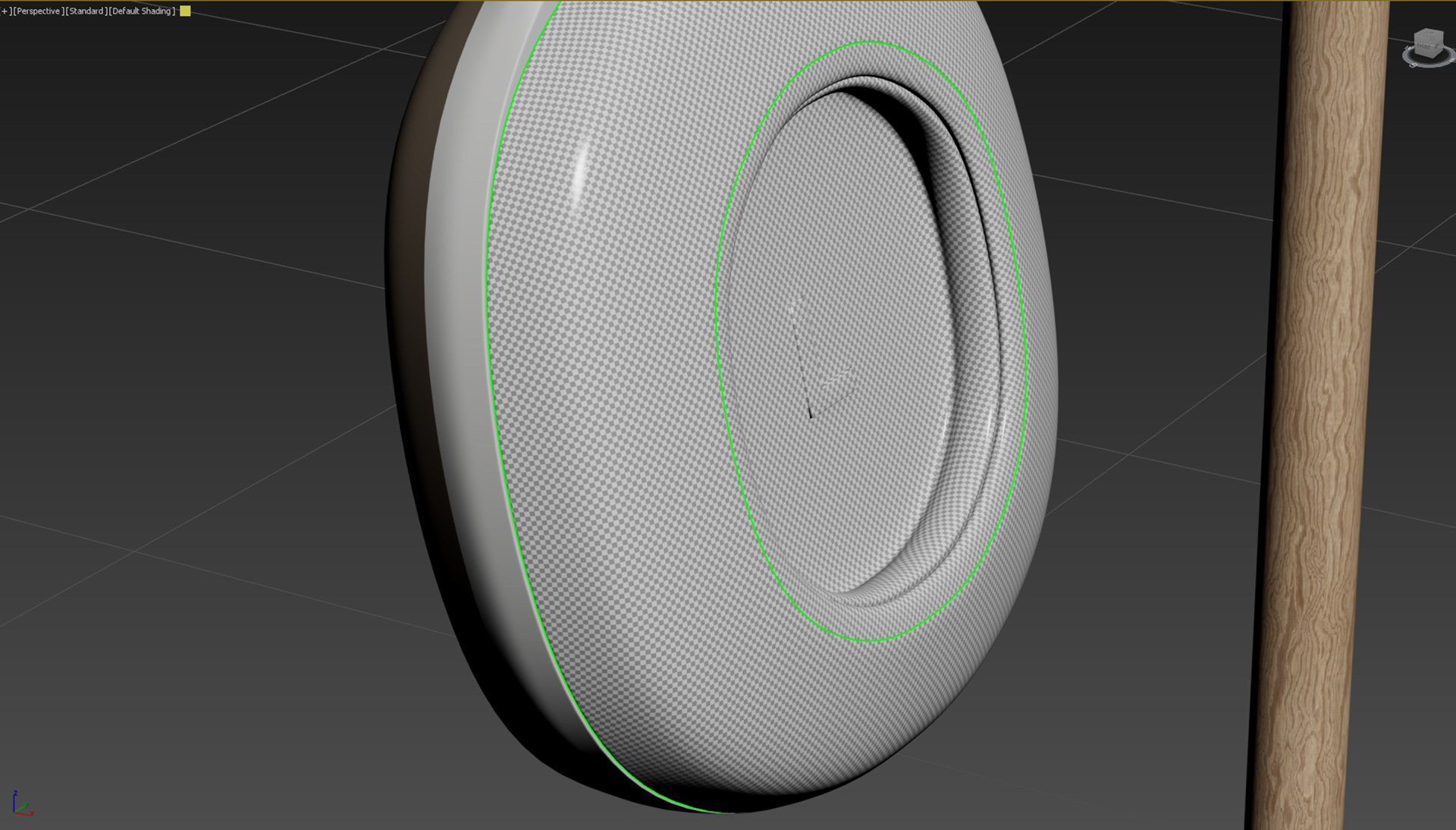Open the Perspective point-of-view menu

pos(37,11)
